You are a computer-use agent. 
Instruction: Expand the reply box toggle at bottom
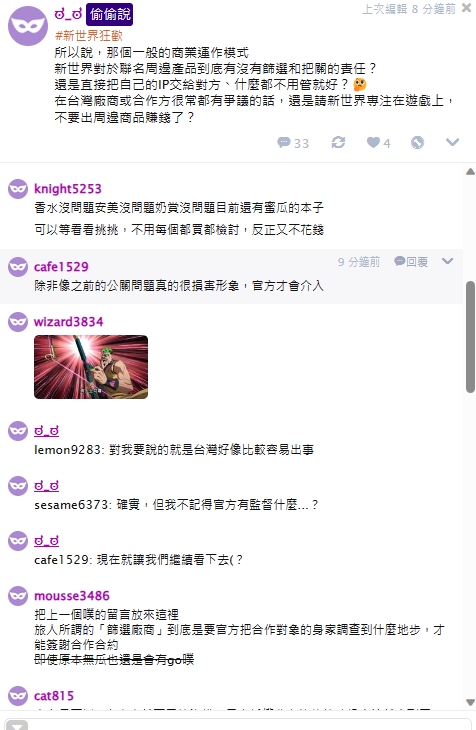pyautogui.click(x=17, y=725)
